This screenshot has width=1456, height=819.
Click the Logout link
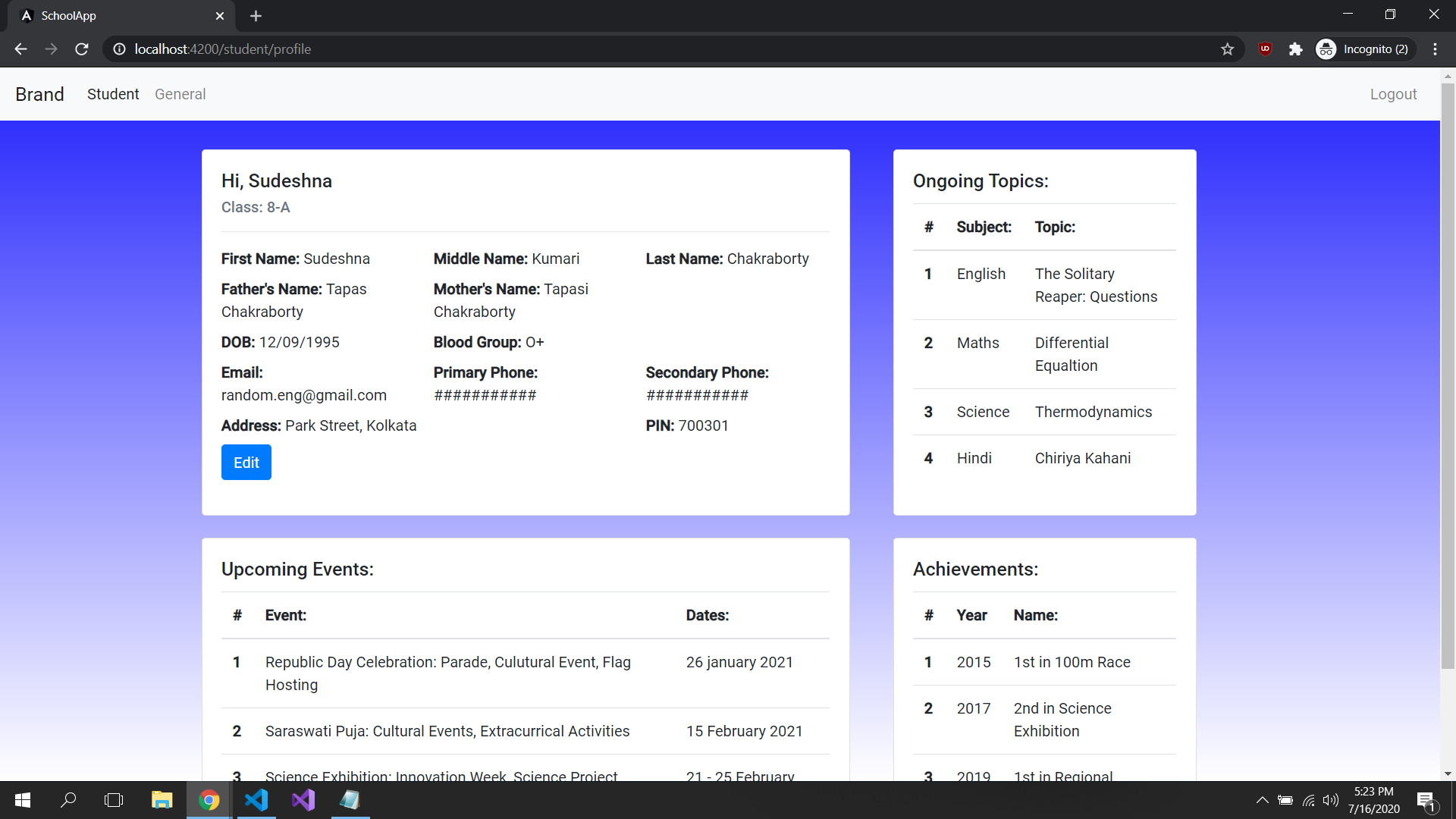point(1394,93)
